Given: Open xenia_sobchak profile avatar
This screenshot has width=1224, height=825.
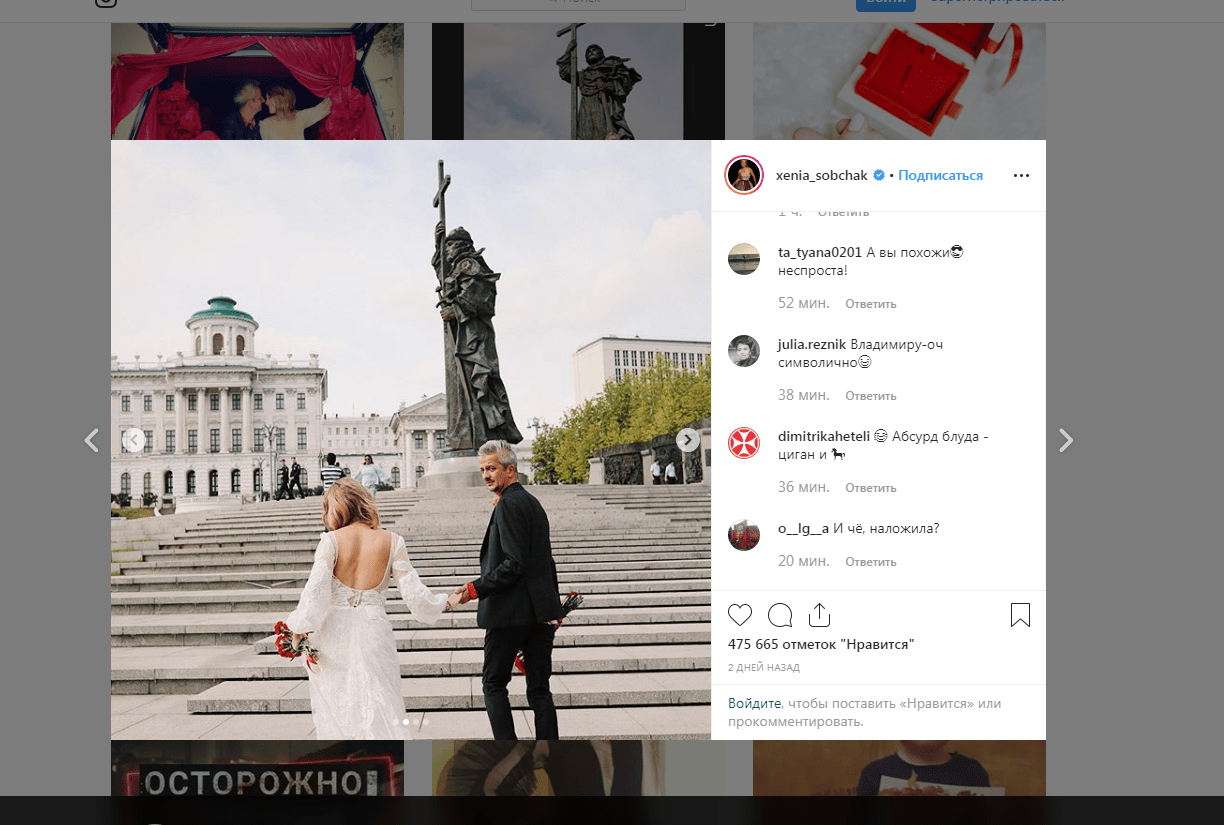Looking at the screenshot, I should tap(744, 175).
